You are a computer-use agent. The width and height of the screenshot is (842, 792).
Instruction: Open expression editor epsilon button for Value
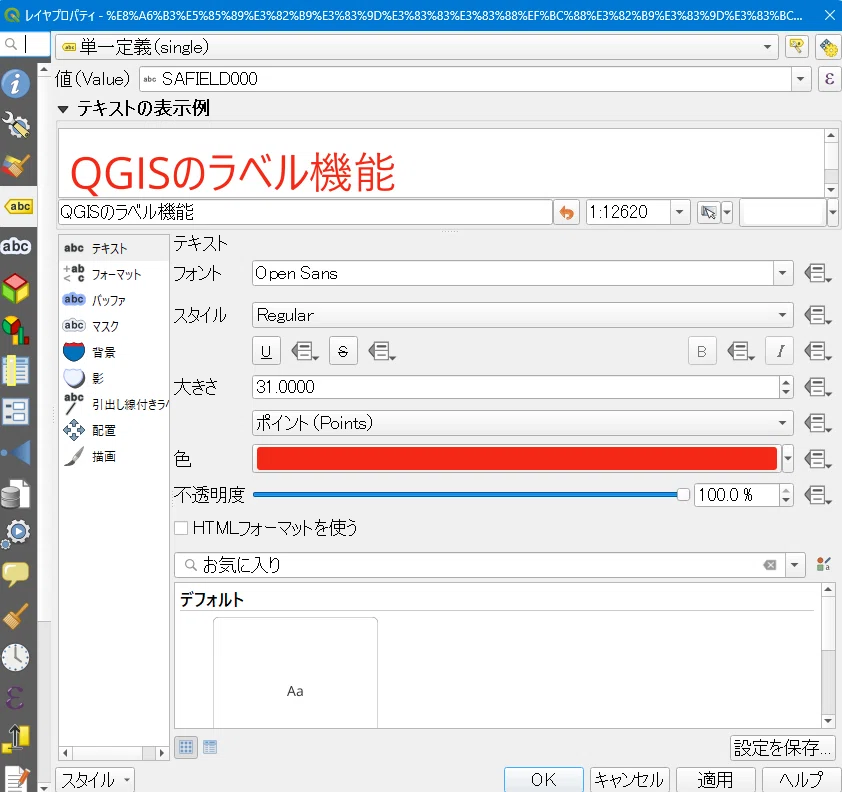[829, 79]
